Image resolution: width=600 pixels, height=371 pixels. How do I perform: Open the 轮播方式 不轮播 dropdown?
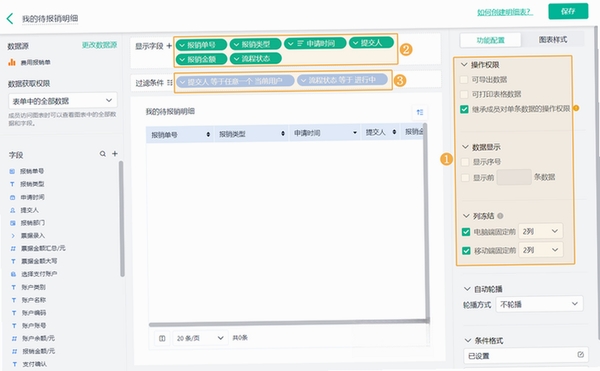[x=539, y=304]
